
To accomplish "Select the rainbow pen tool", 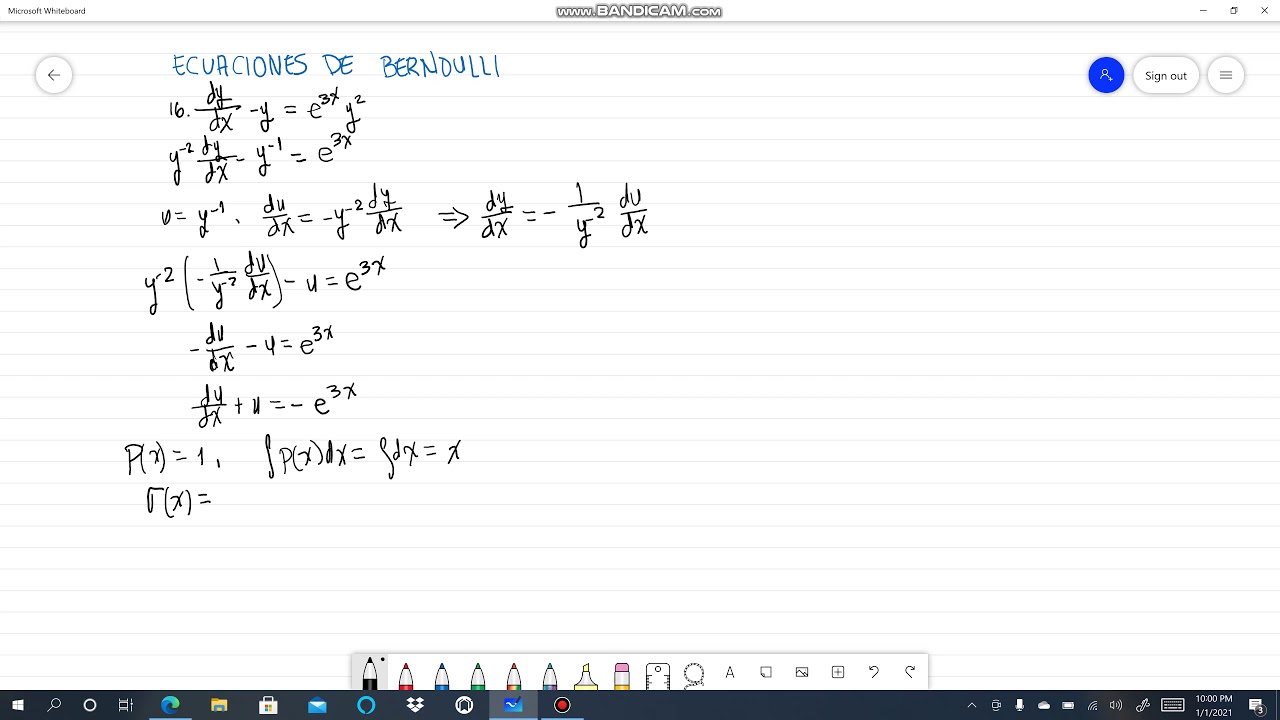I will 514,675.
